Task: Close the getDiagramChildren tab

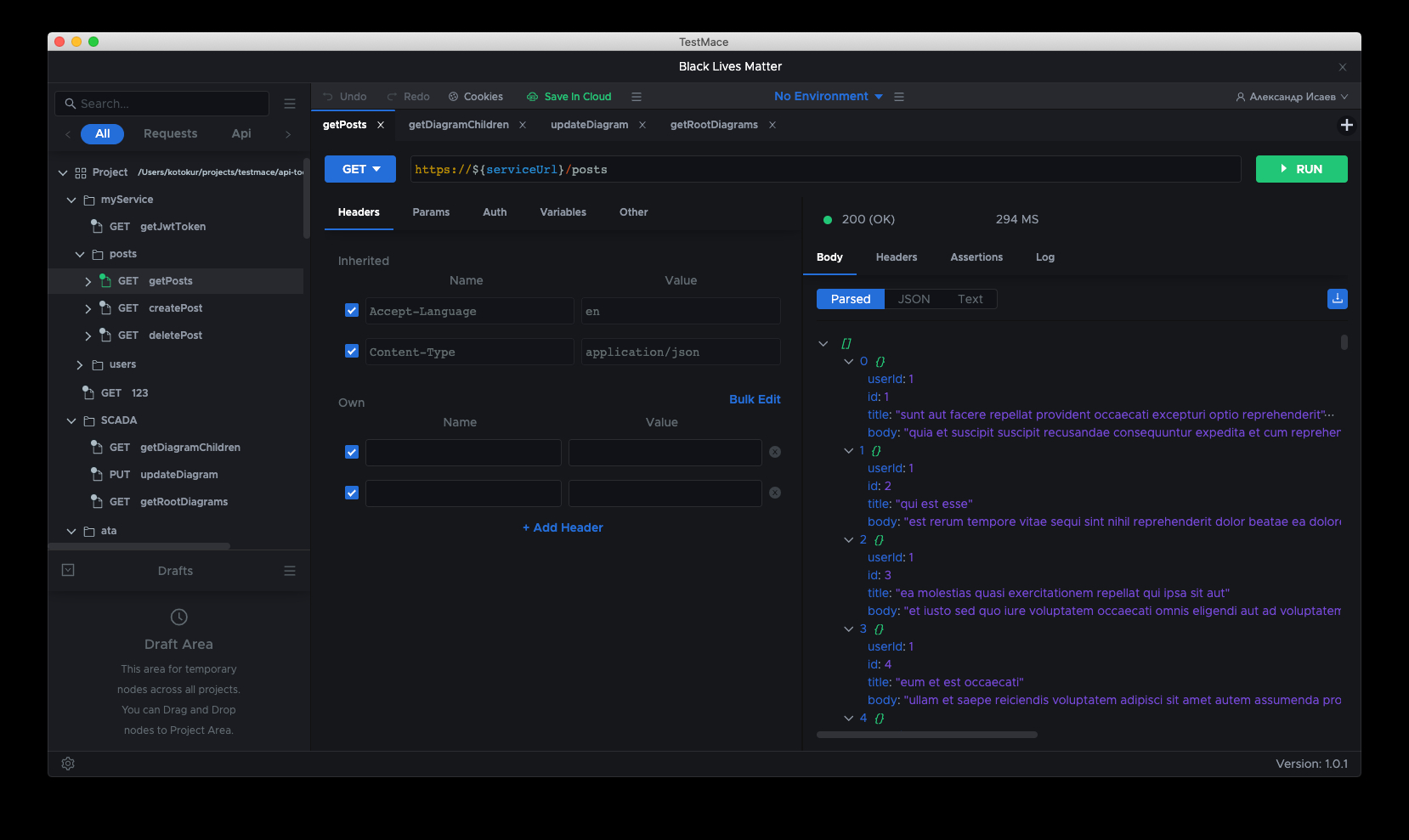Action: (x=523, y=125)
